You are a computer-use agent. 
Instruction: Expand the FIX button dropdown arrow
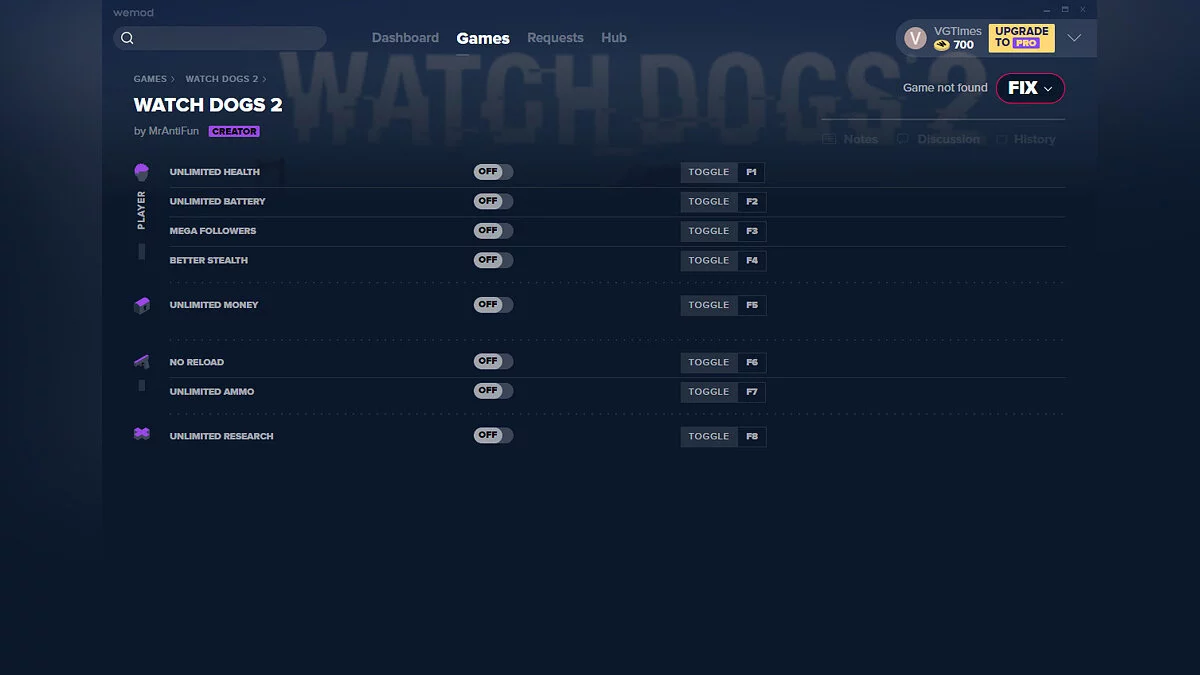1046,88
